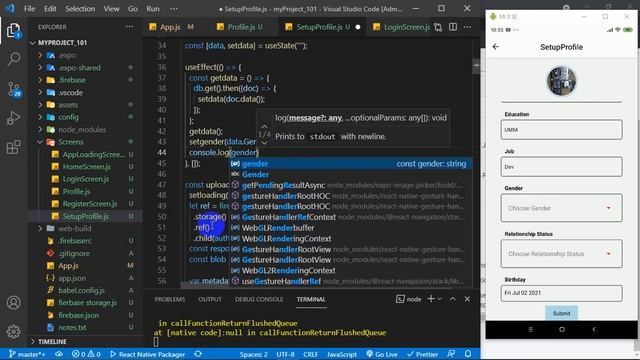Open notes.txt in explorer
This screenshot has width=640, height=360.
72,327
